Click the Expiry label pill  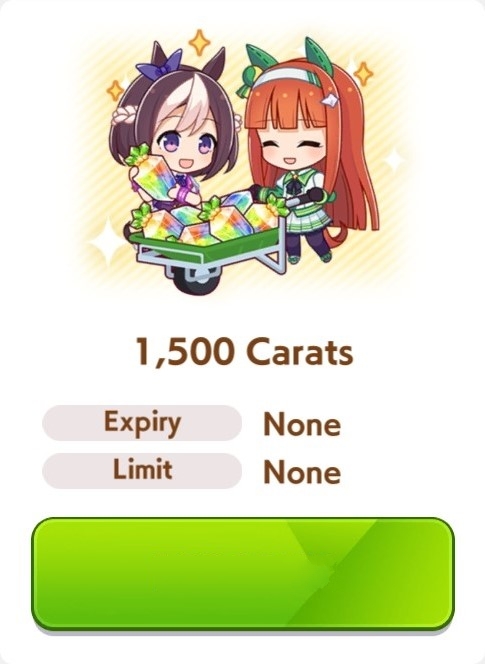142,423
